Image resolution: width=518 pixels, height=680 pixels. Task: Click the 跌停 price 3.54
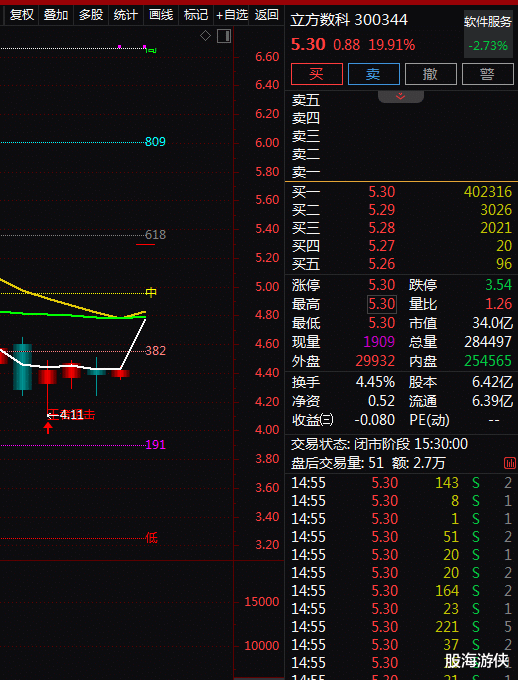pyautogui.click(x=499, y=285)
